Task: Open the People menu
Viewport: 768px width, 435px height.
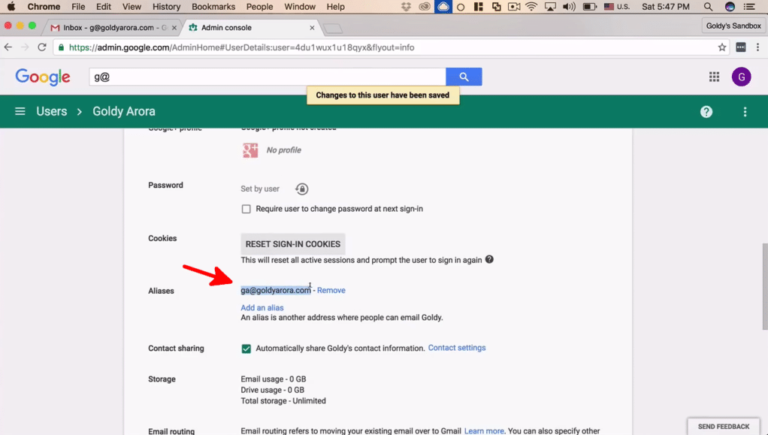Action: [x=260, y=6]
